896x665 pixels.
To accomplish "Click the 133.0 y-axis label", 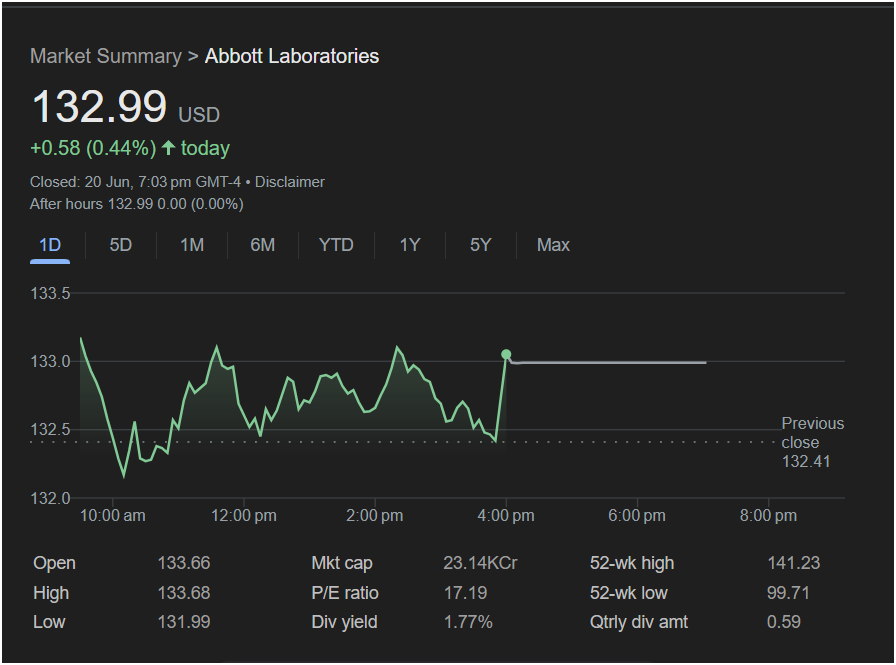I will coord(50,361).
